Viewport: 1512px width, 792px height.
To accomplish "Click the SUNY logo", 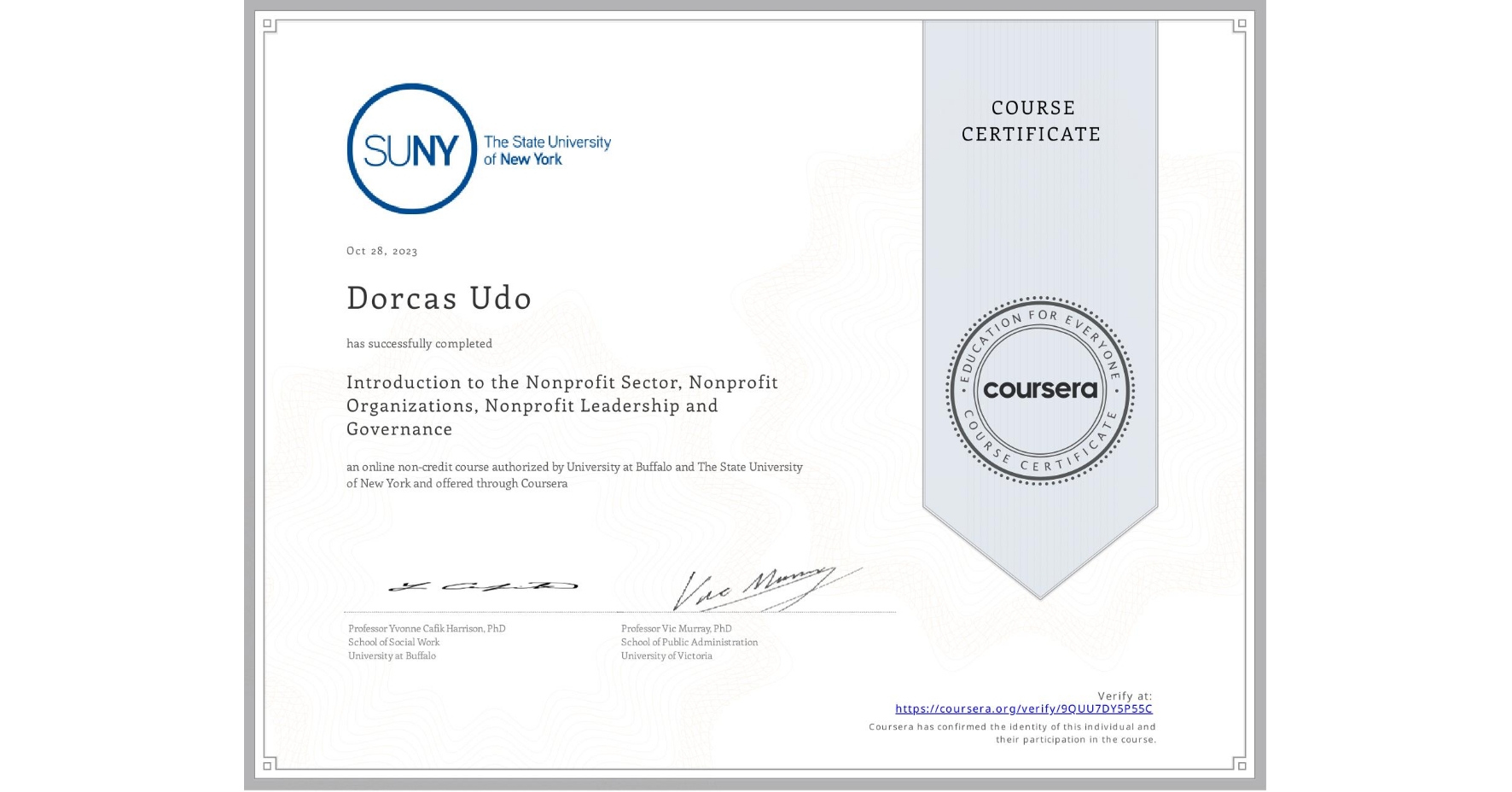I will click(x=411, y=147).
